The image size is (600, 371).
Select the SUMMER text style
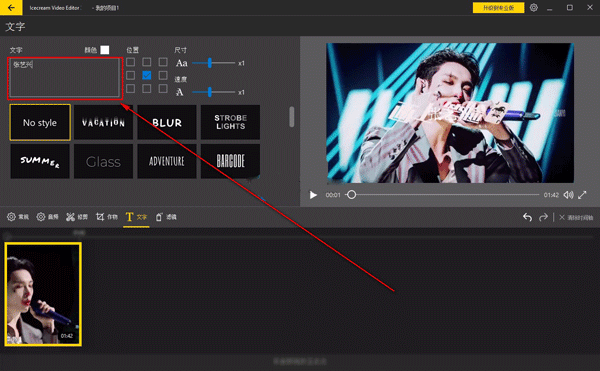[40, 161]
